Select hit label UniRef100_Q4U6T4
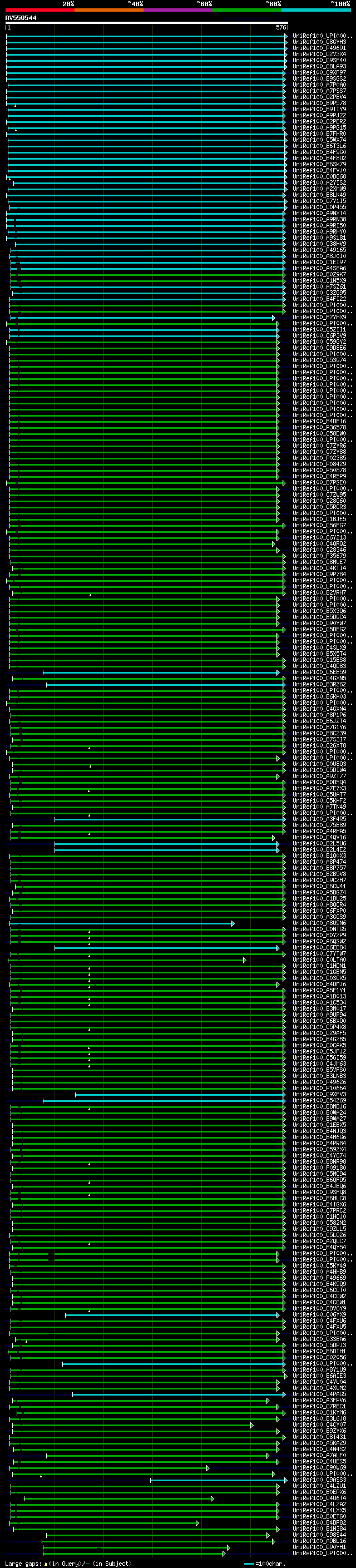 [319, 1498]
